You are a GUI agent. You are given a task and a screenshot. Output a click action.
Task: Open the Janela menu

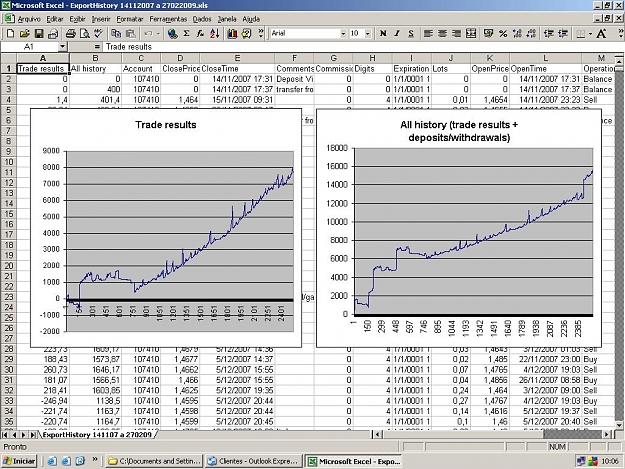(227, 19)
